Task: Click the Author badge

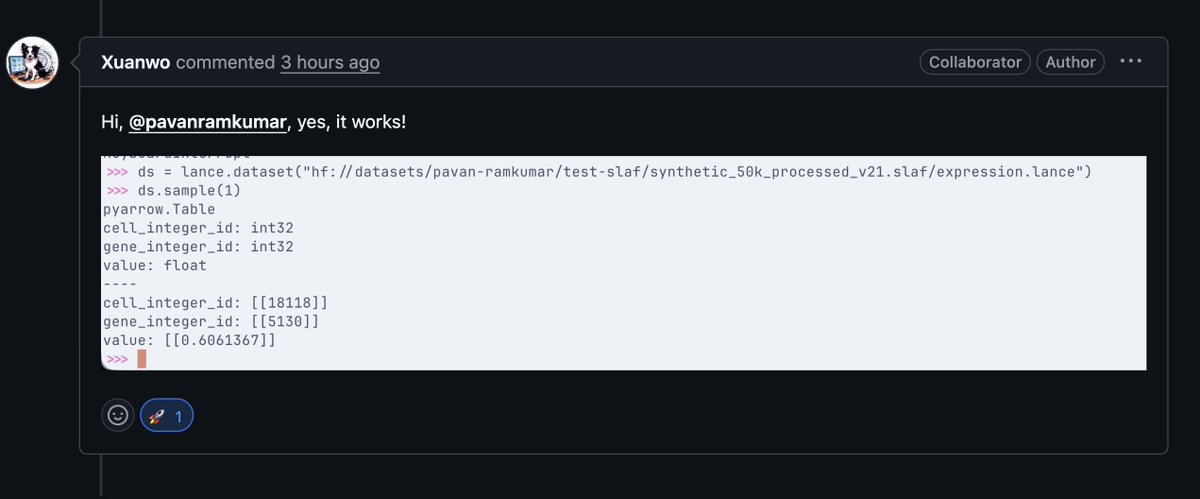Action: click(x=1070, y=62)
